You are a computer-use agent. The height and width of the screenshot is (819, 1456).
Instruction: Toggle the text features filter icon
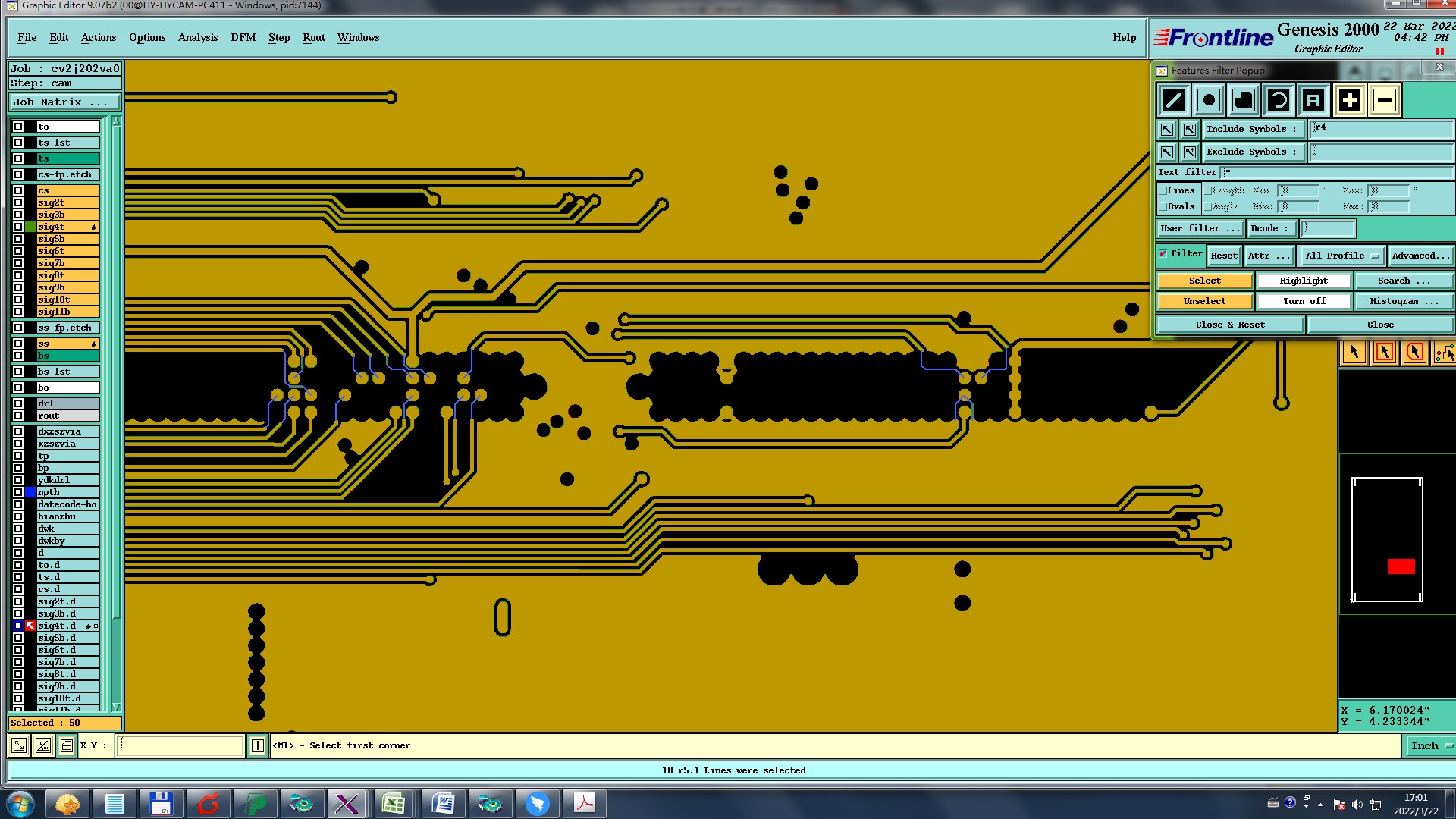coord(1313,100)
